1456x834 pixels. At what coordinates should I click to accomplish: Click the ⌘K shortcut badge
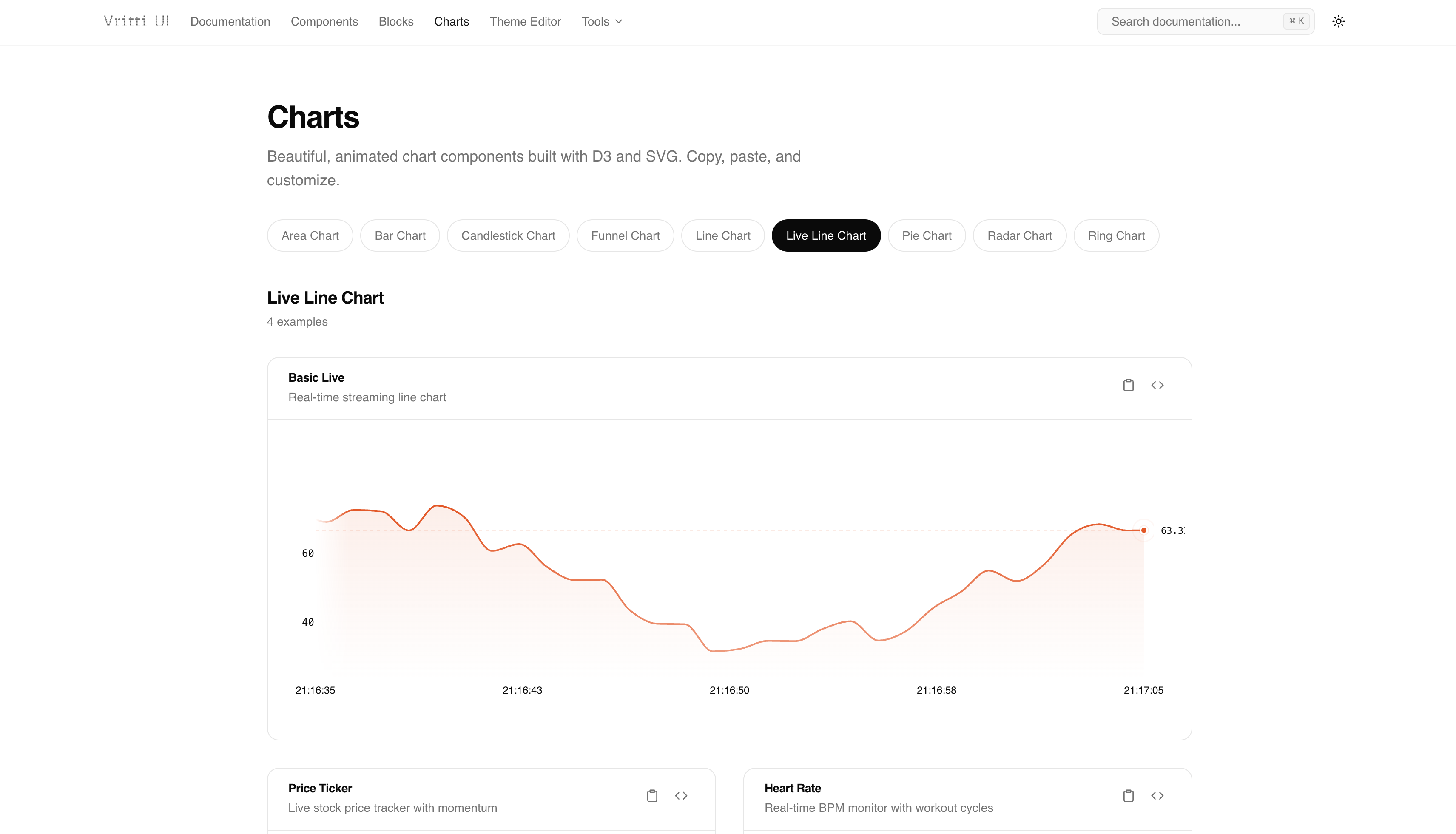1296,21
